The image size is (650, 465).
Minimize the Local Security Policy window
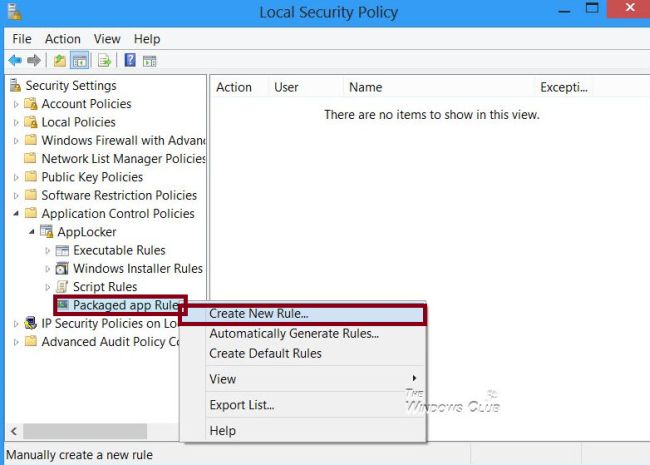(x=565, y=10)
